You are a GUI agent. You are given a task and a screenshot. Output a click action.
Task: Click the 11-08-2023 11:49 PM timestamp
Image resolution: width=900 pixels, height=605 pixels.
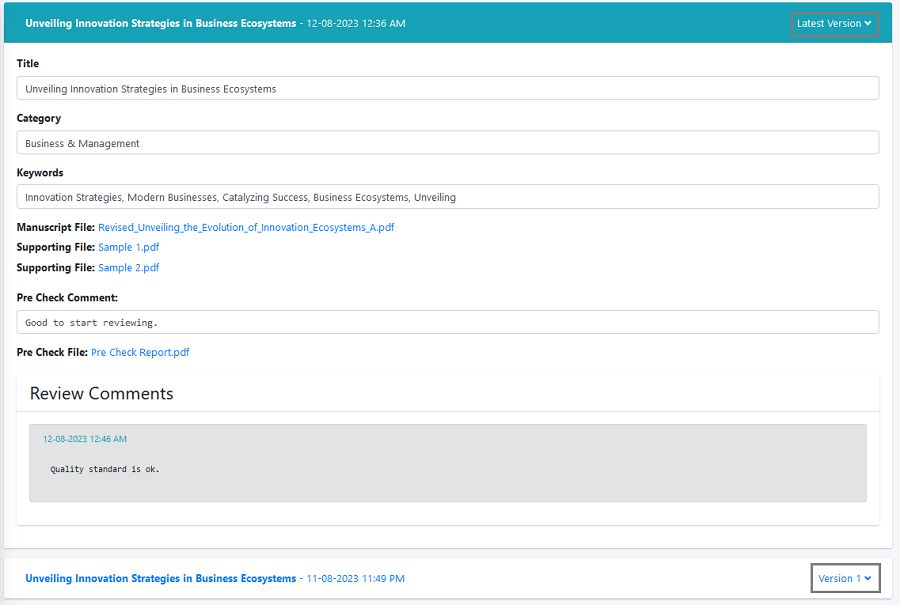(x=356, y=578)
